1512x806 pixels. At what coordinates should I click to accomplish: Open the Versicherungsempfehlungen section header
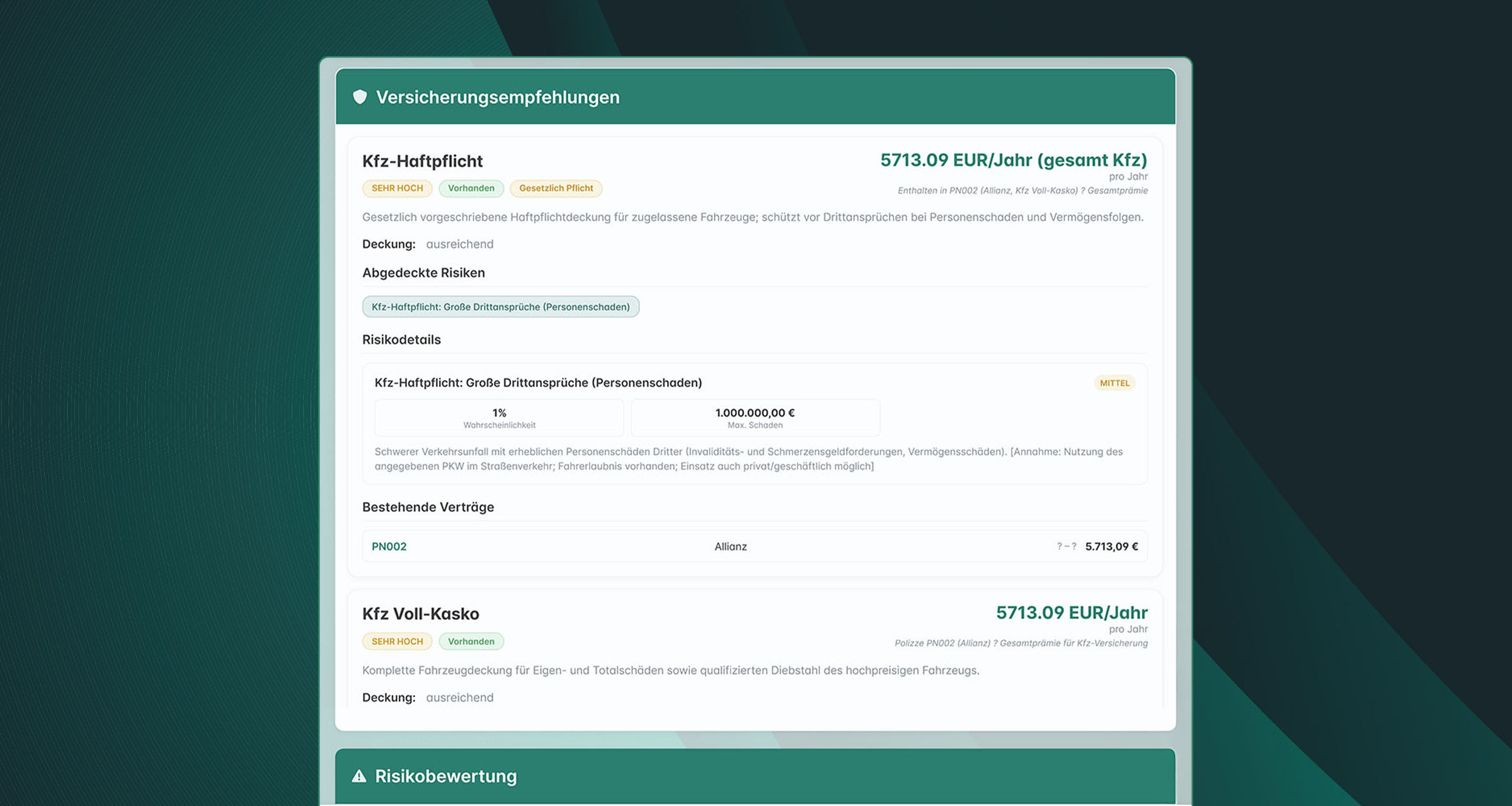click(x=755, y=97)
